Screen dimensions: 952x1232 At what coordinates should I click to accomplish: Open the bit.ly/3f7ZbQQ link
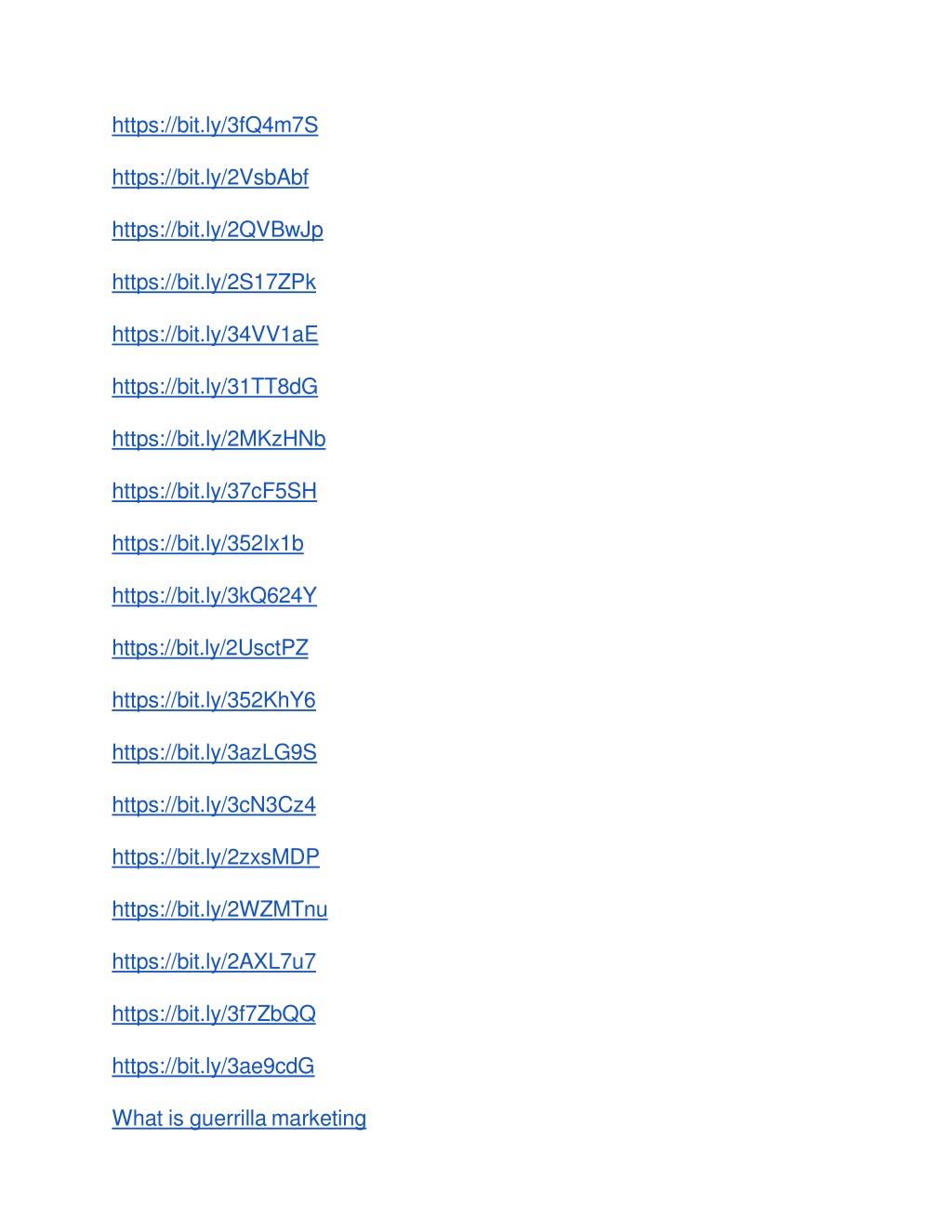[x=214, y=1014]
